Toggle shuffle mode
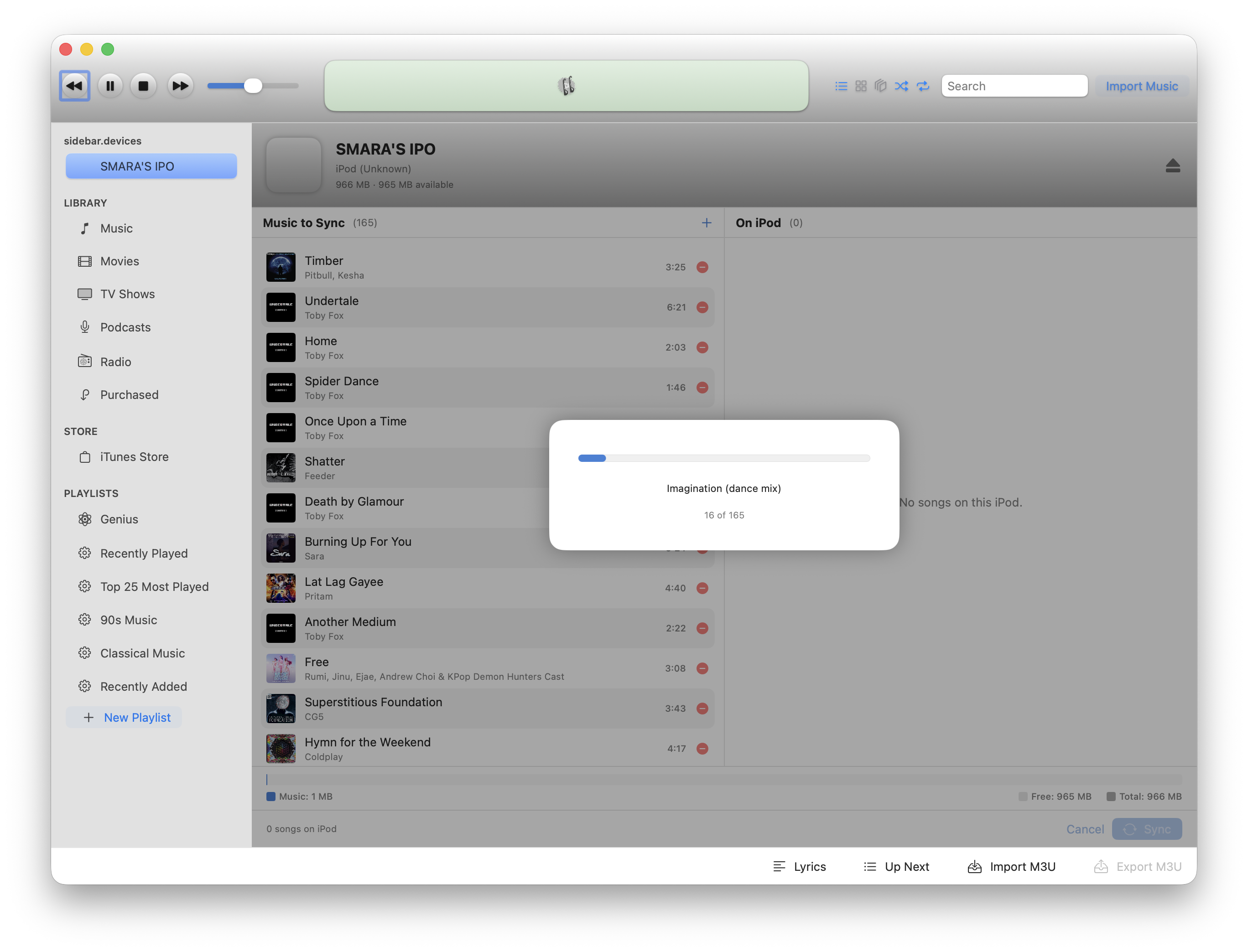This screenshot has height=952, width=1248. click(901, 86)
